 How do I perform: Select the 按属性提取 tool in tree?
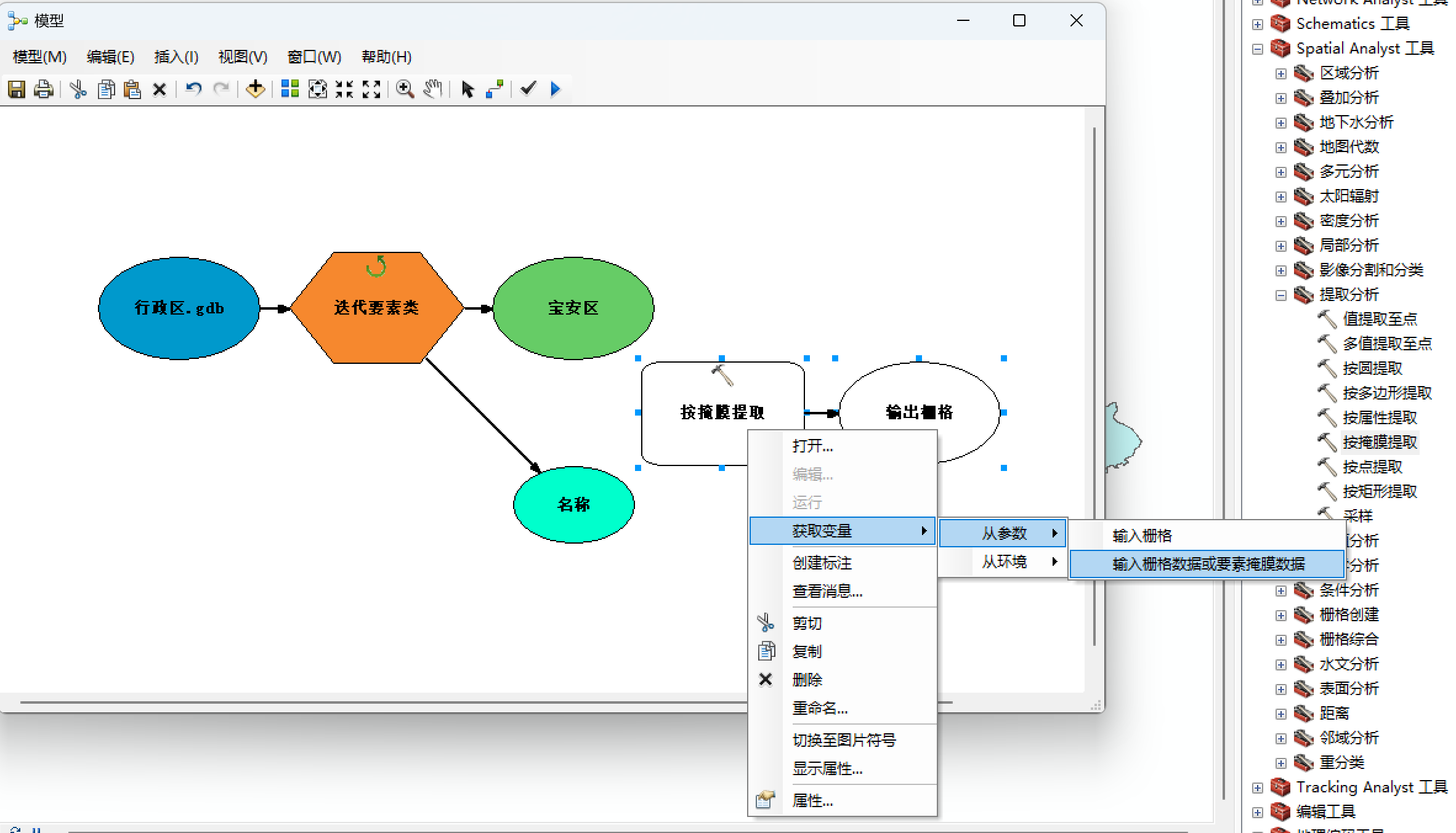[1380, 418]
